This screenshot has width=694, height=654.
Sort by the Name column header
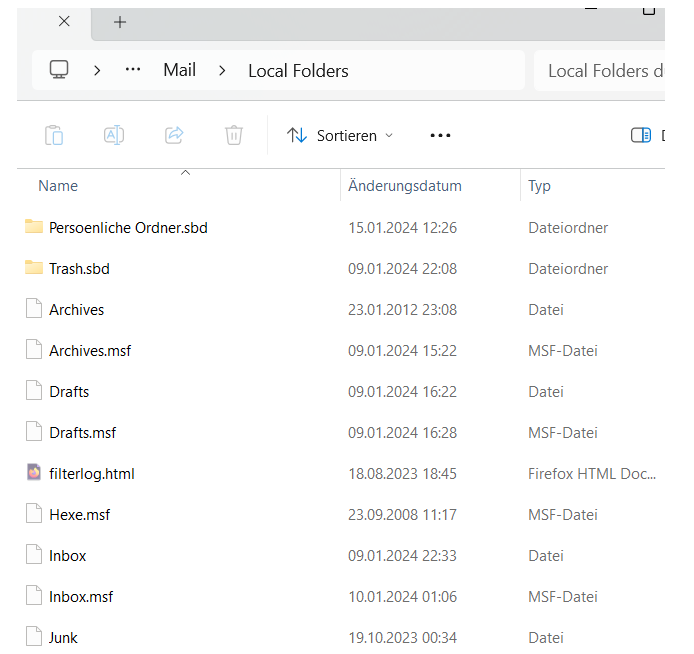click(58, 186)
